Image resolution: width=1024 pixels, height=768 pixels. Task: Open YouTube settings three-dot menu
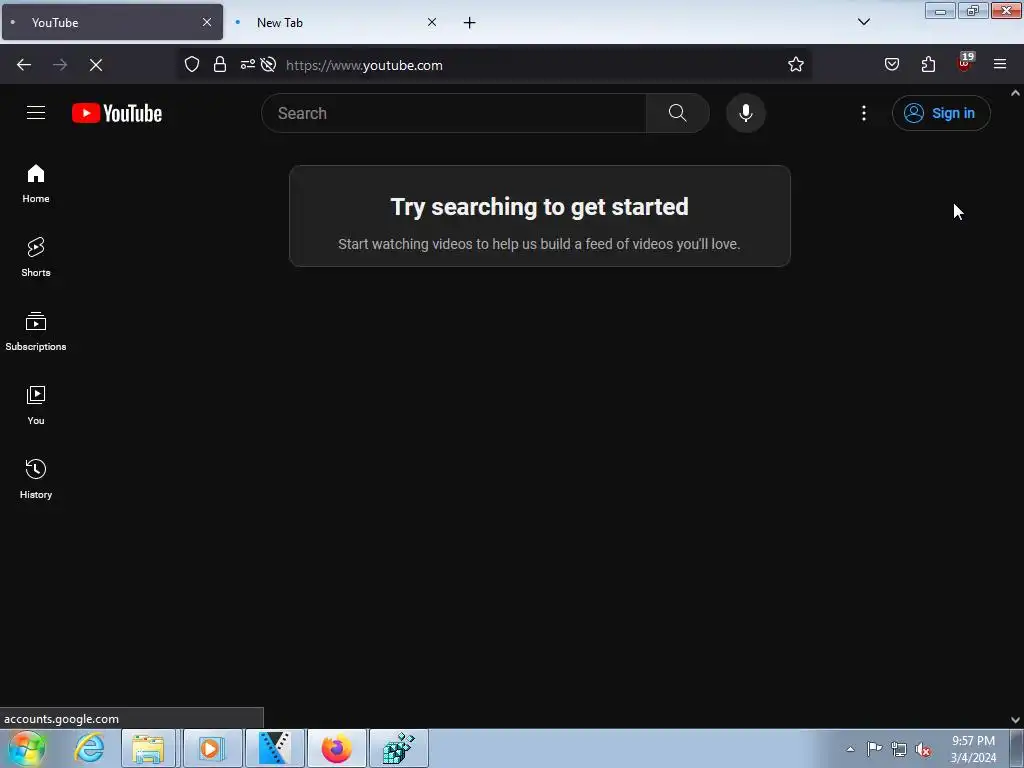pyautogui.click(x=863, y=113)
